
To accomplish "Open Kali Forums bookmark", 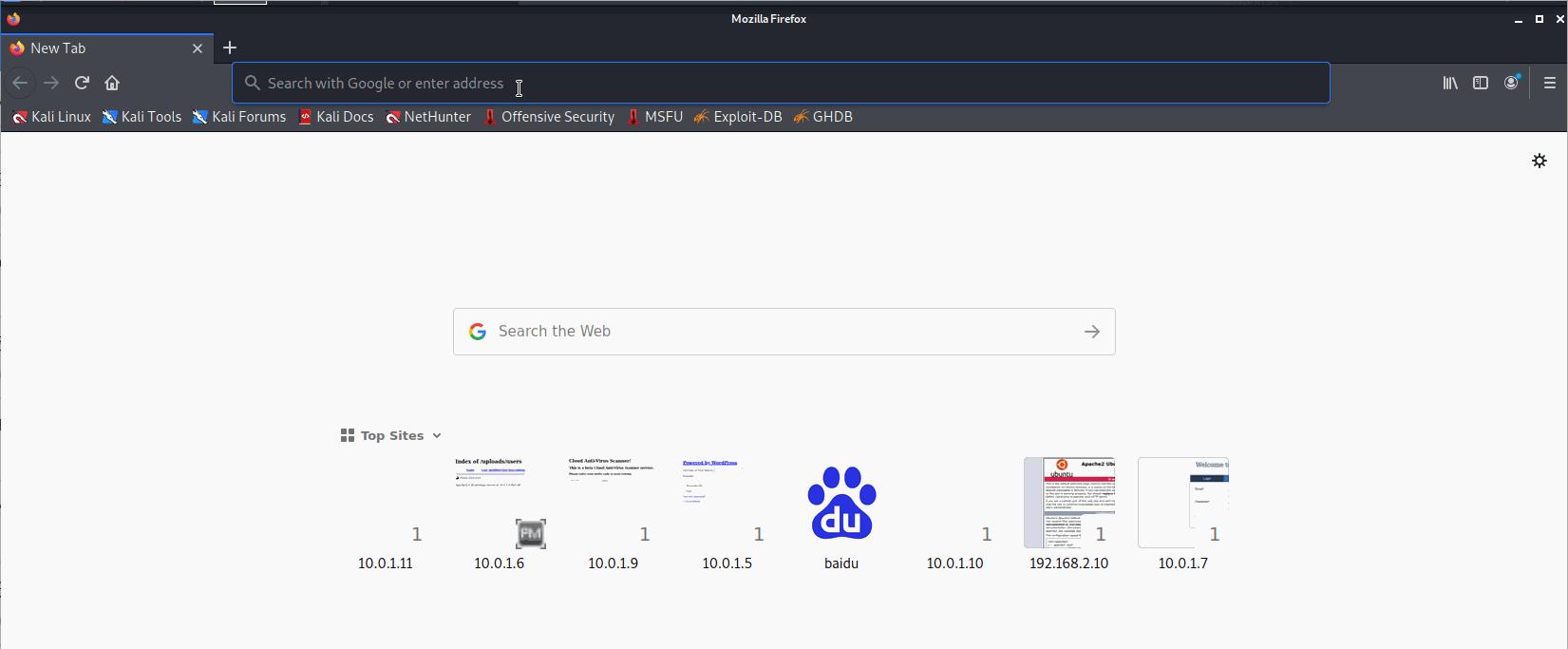I will tap(239, 117).
